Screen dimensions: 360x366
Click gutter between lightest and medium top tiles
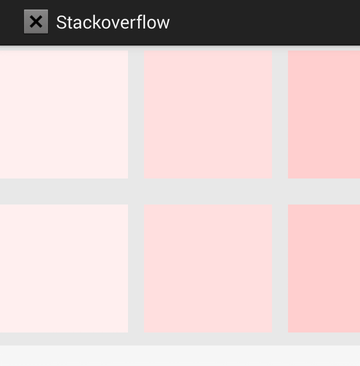(136, 114)
